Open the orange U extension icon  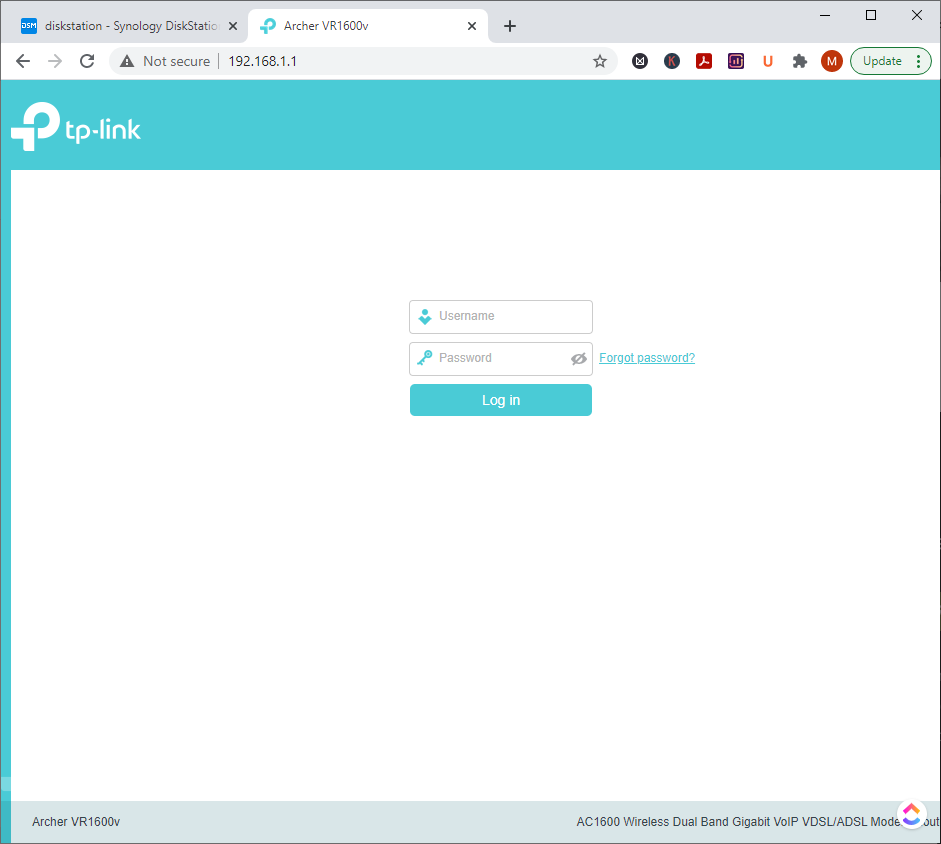[x=768, y=61]
